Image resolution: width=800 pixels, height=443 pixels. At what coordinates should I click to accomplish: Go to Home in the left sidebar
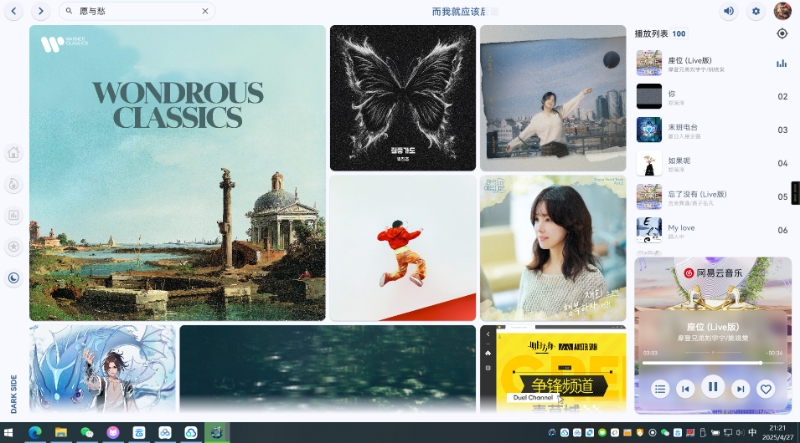click(x=14, y=153)
